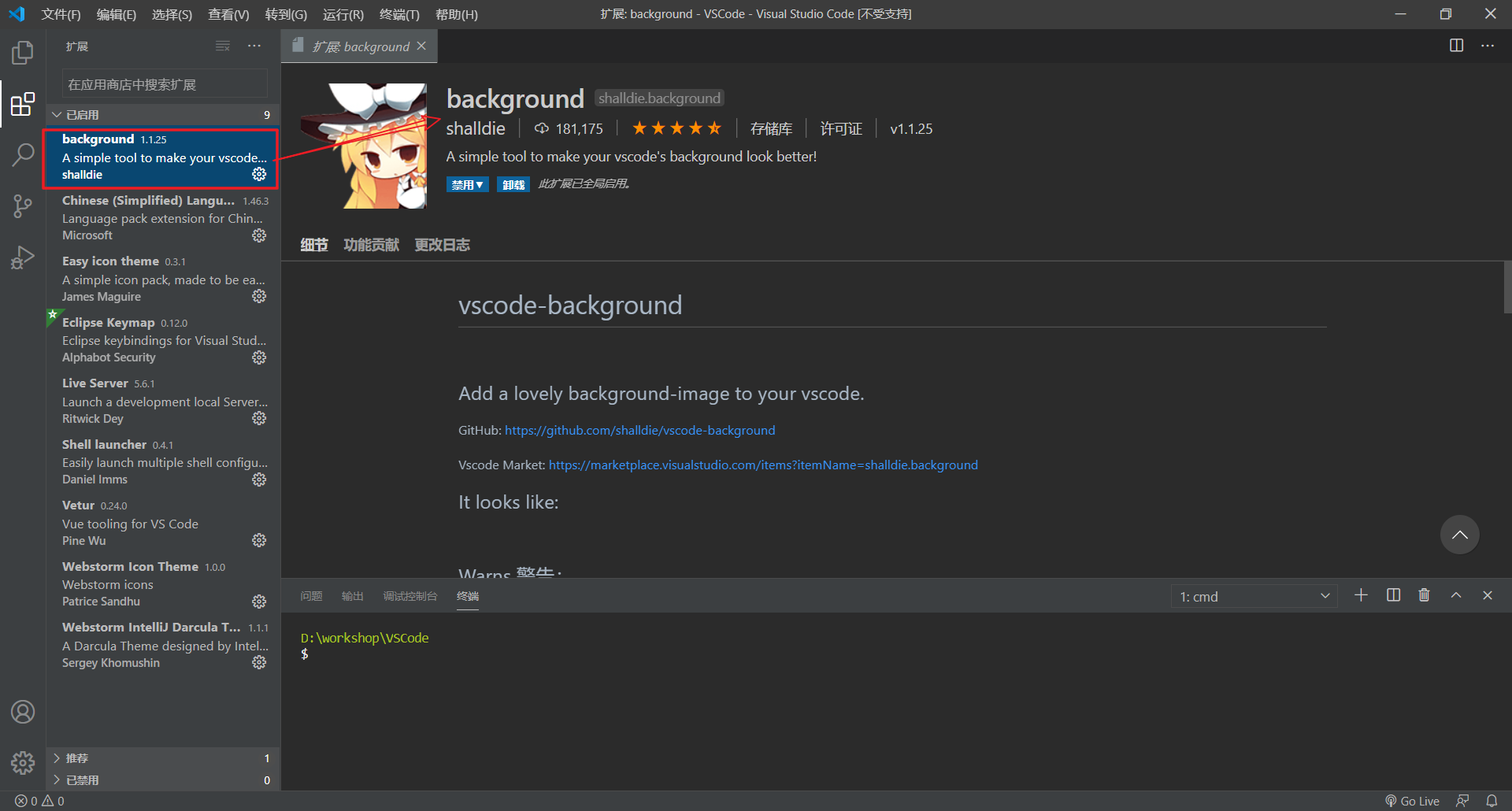Click Go Live in status bar
The image size is (1512, 811).
tap(1413, 801)
